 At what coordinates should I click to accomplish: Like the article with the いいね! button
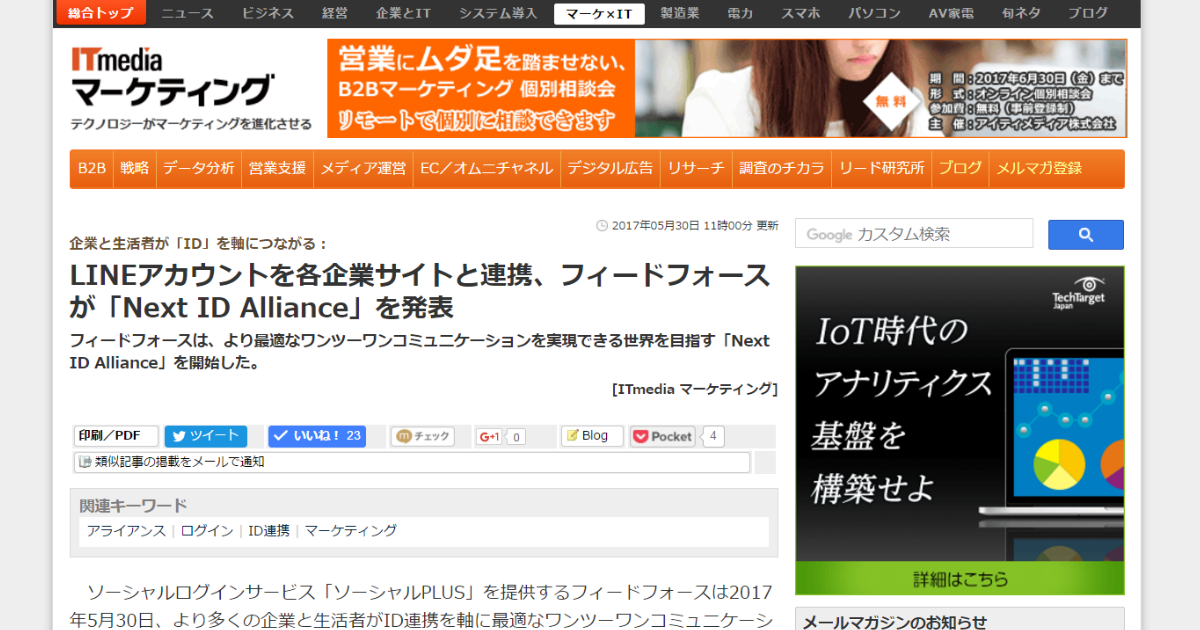pyautogui.click(x=317, y=436)
